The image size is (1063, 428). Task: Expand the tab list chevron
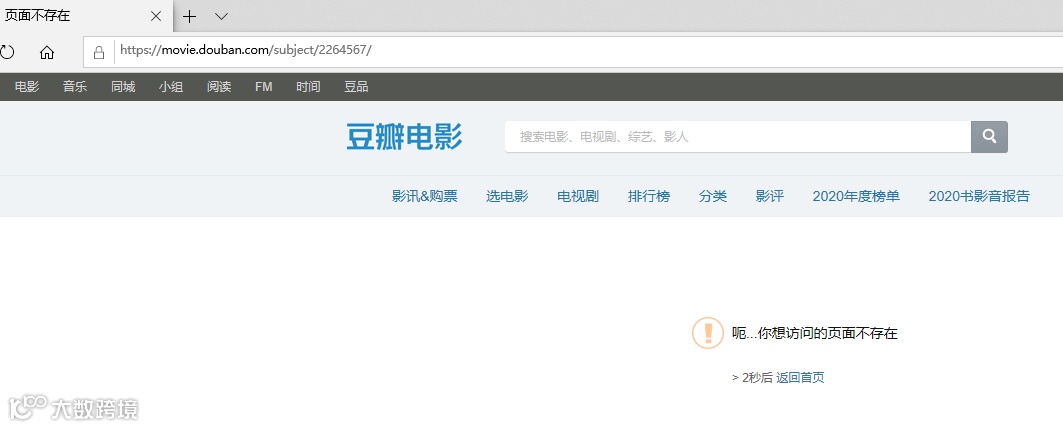[221, 16]
